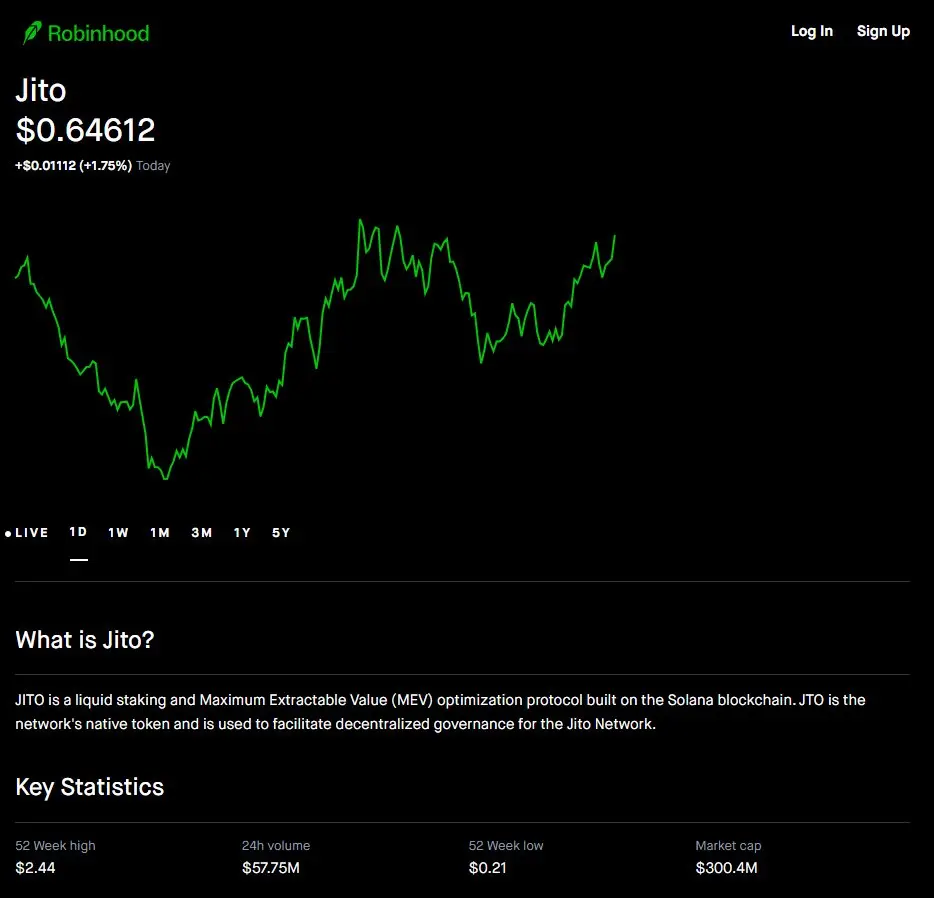This screenshot has height=898, width=934.
Task: Click the Jito price line chart
Action: tap(315, 349)
